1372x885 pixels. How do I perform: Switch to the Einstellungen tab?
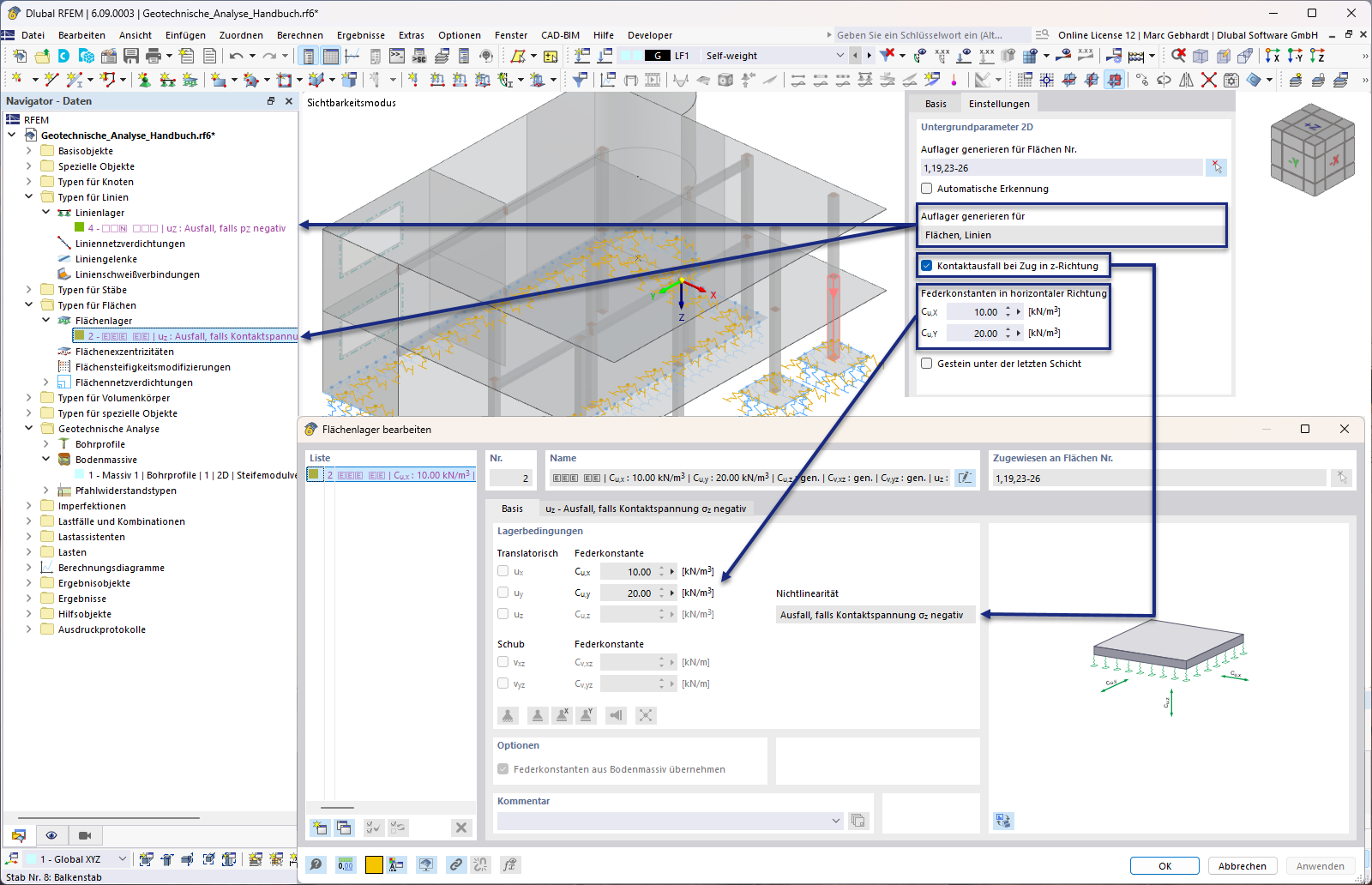(x=999, y=104)
